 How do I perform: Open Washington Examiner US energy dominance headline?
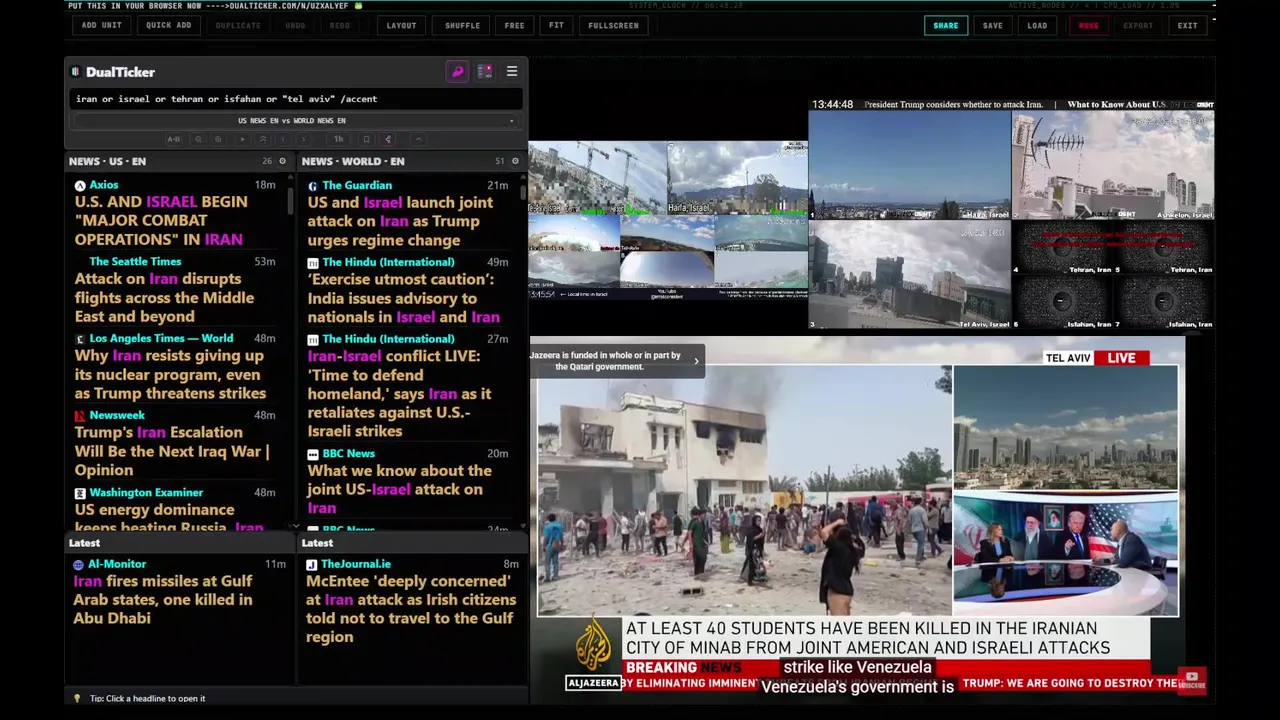169,518
